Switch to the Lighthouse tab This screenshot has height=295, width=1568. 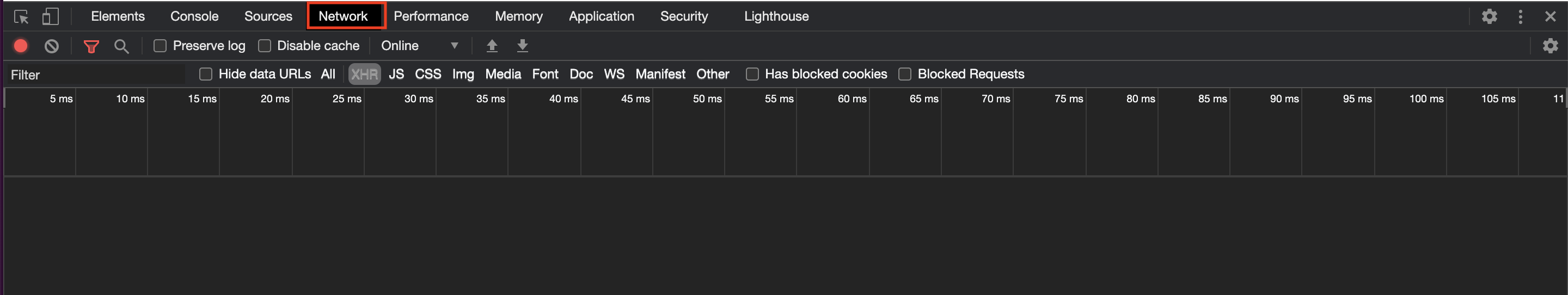point(776,16)
